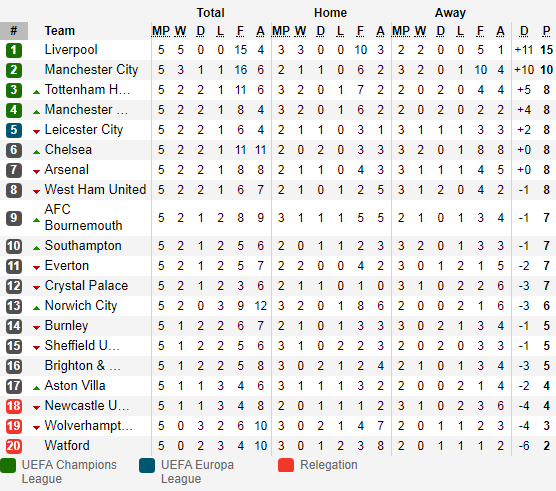Open the Manchester City team link
The image size is (556, 491).
pos(91,69)
